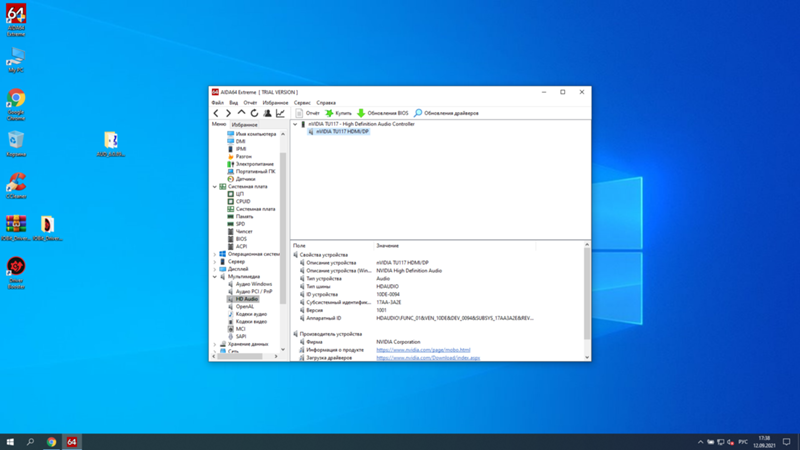Open the Файл menu
800x450 pixels.
point(217,103)
